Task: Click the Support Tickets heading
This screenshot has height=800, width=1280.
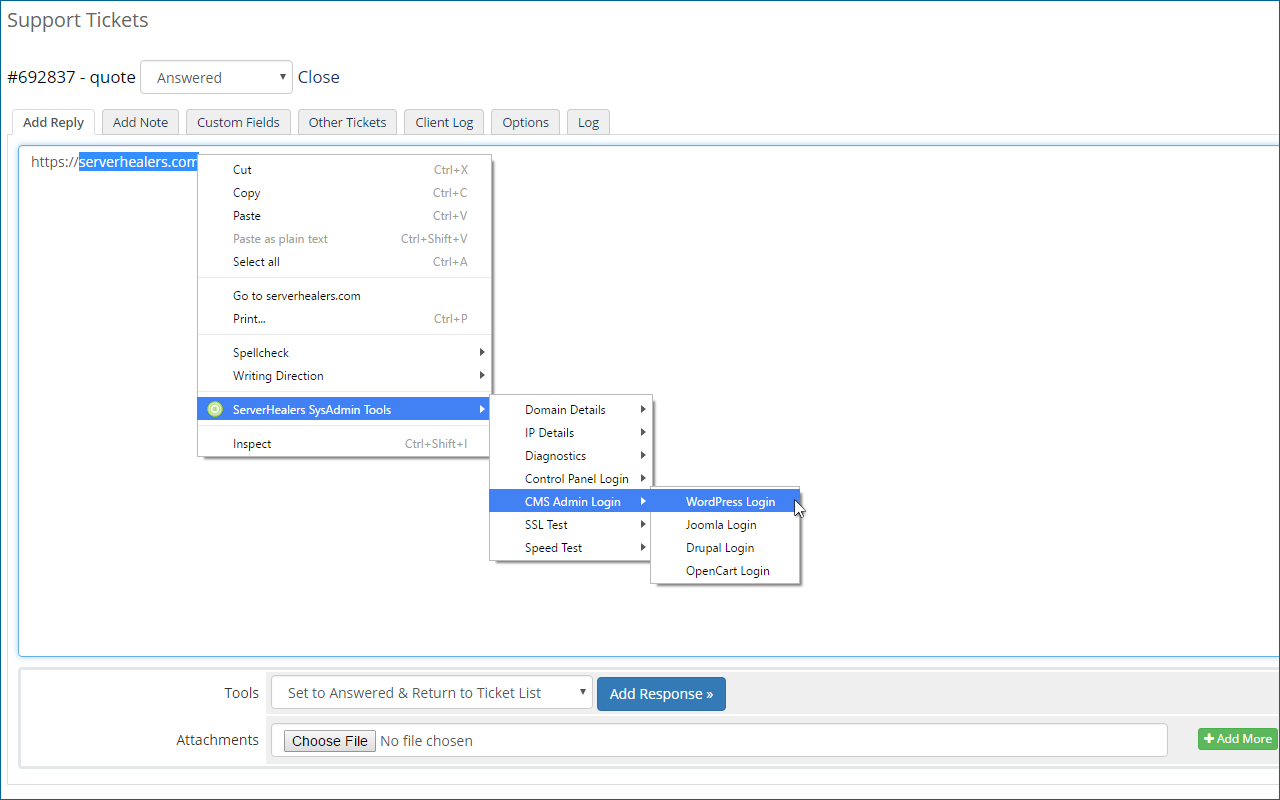Action: (78, 20)
